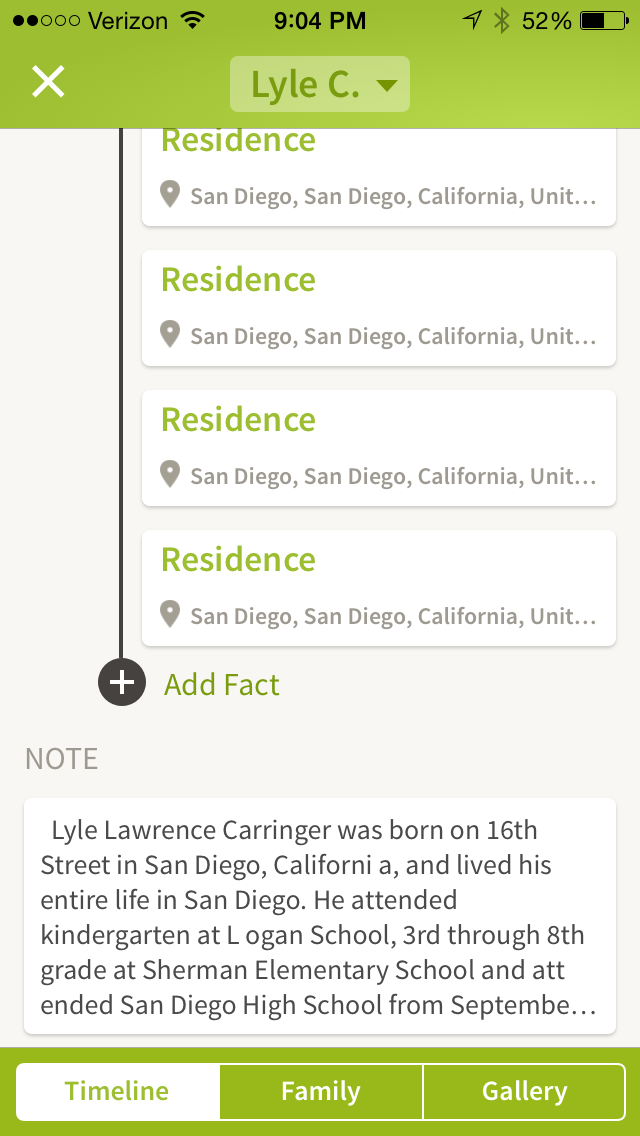Tap Add Fact to create a new fact
Image resolution: width=640 pixels, height=1136 pixels.
221,683
